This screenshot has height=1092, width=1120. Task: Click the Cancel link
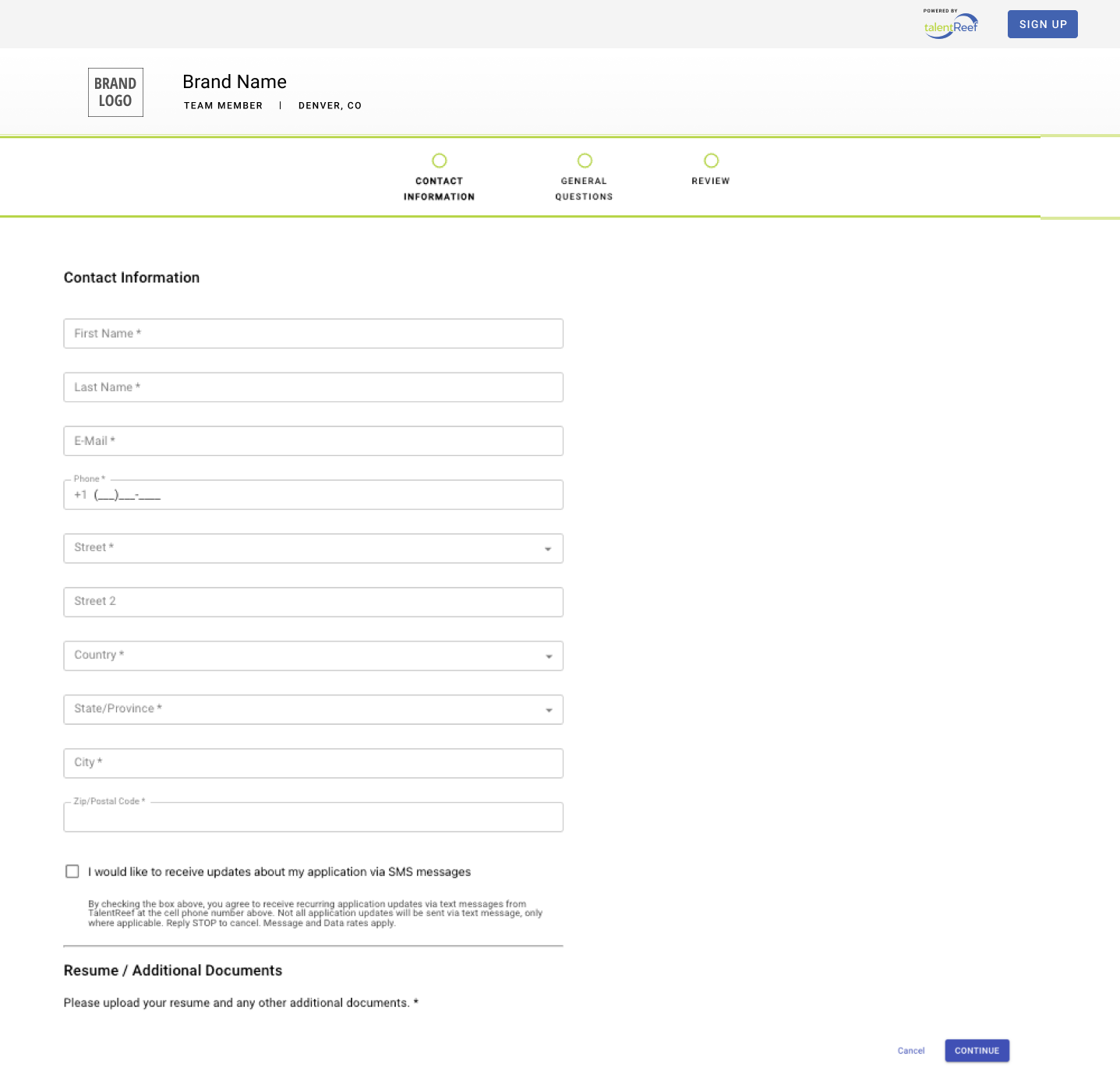point(910,1050)
